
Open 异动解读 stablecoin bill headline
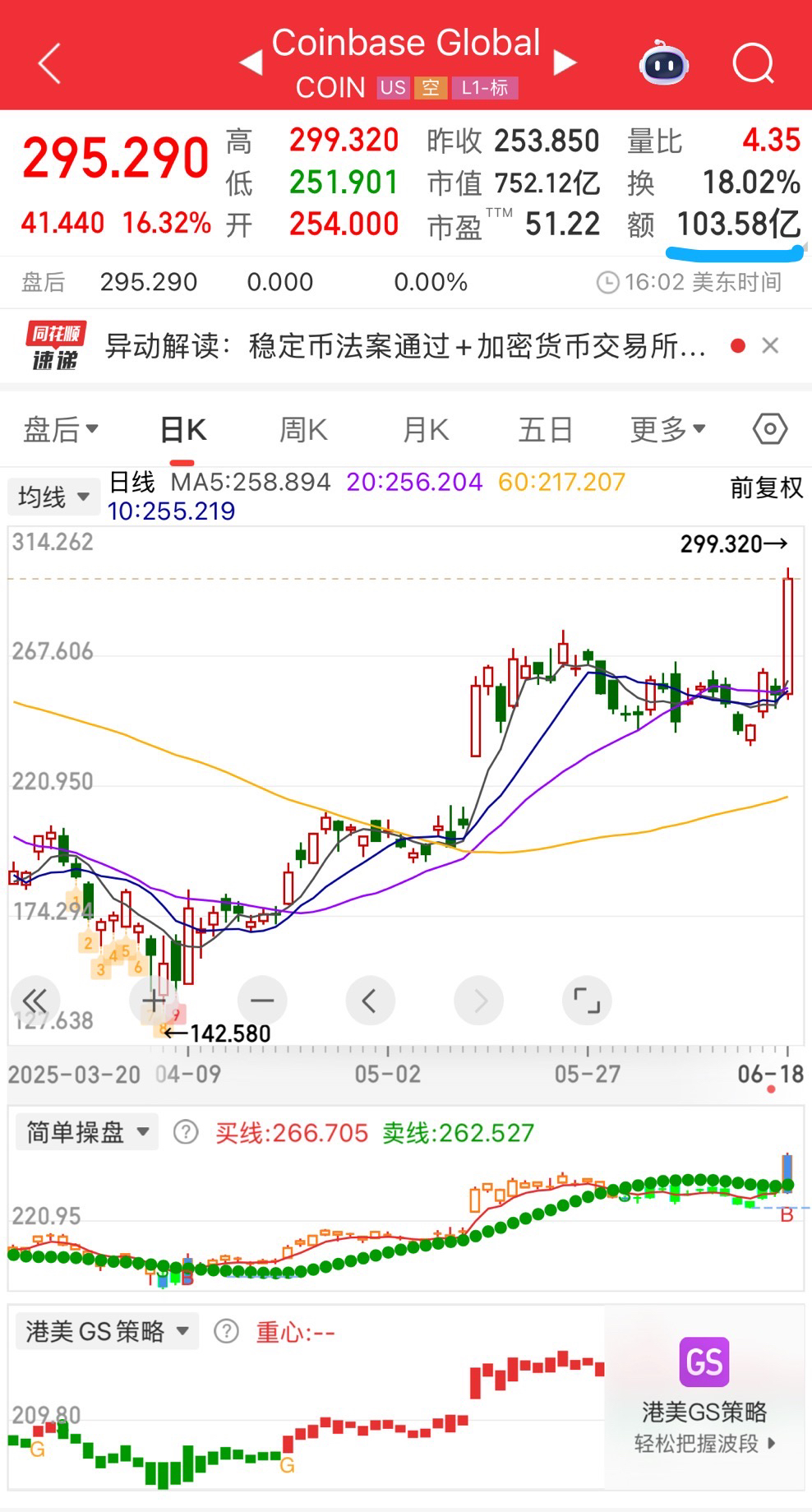405,346
